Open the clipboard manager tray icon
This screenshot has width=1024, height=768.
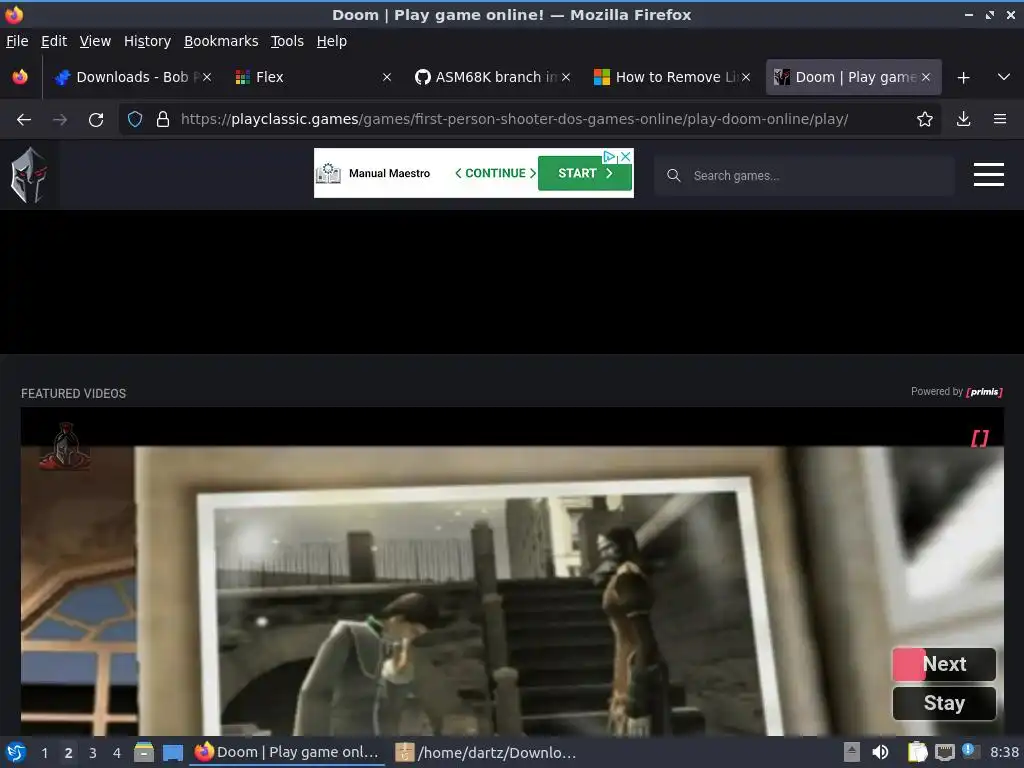pos(917,752)
